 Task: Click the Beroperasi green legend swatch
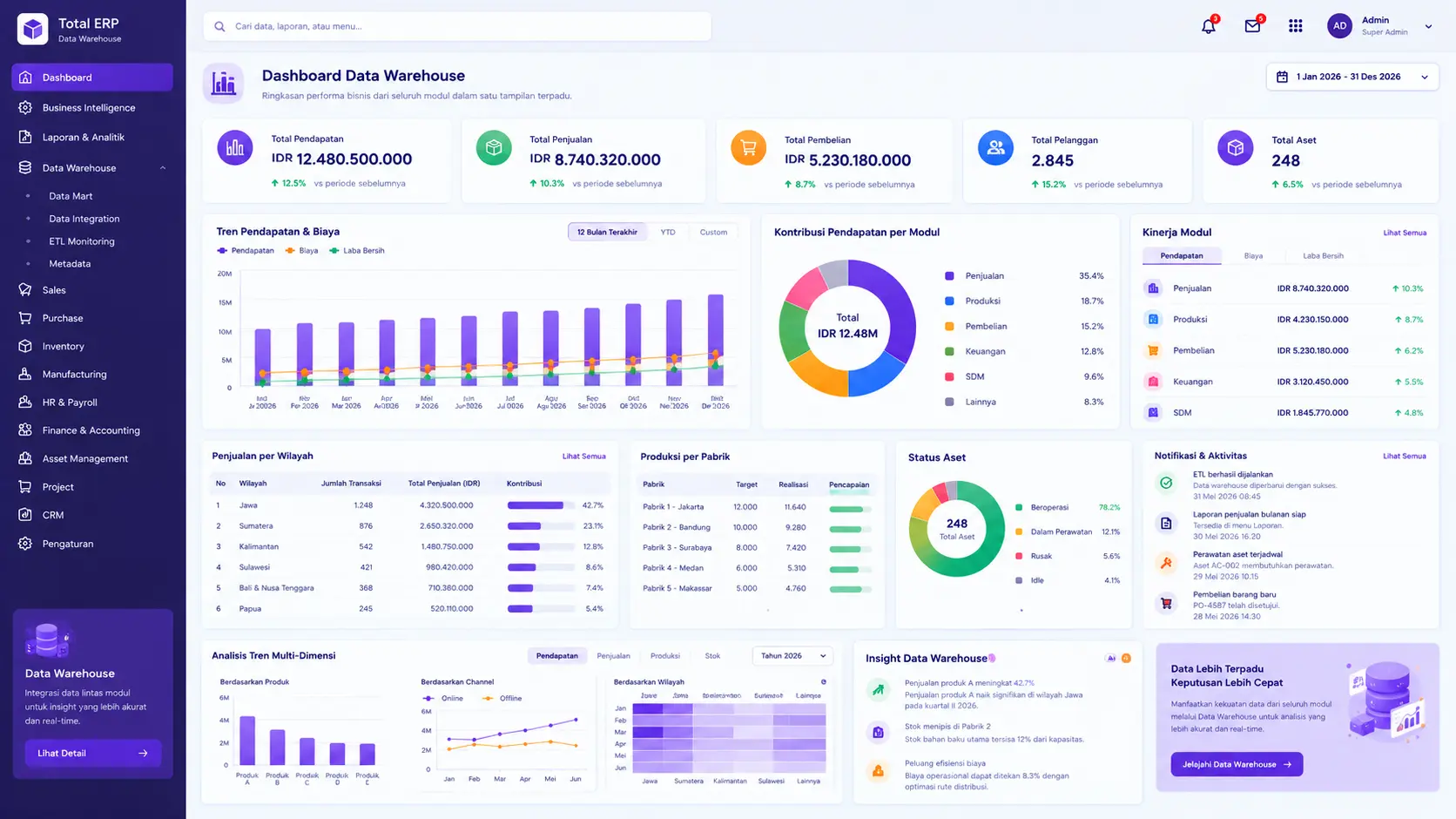(x=1019, y=507)
